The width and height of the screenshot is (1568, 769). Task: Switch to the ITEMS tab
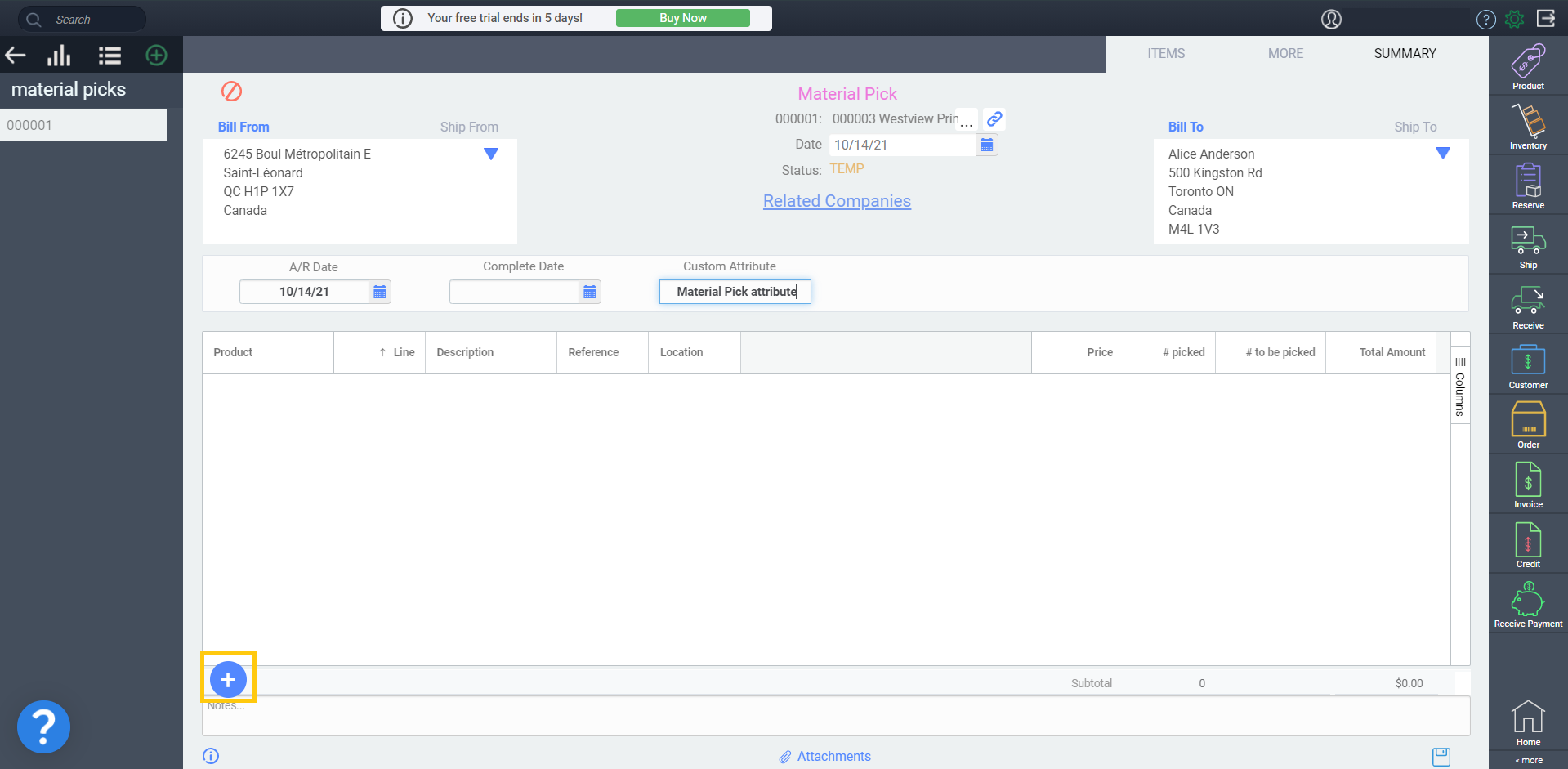1166,54
